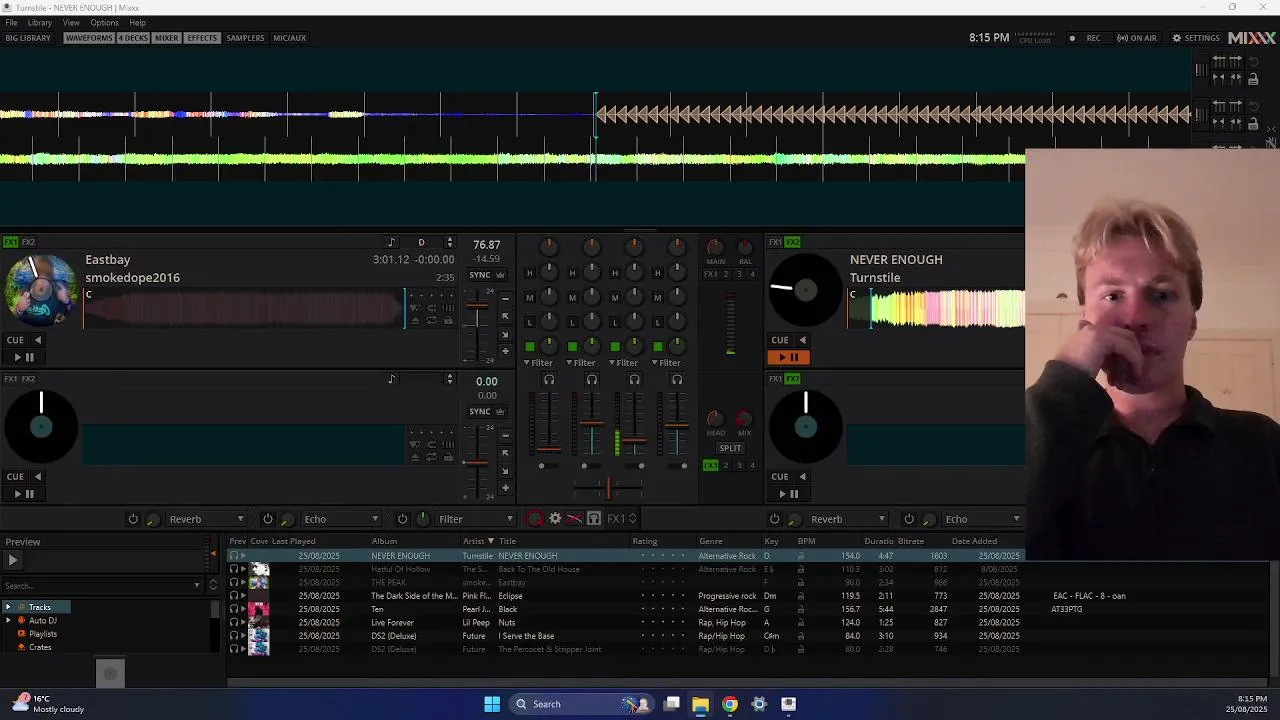Open the right-side Reverb effect dropdown
This screenshot has height=720, width=1280.
(x=848, y=519)
